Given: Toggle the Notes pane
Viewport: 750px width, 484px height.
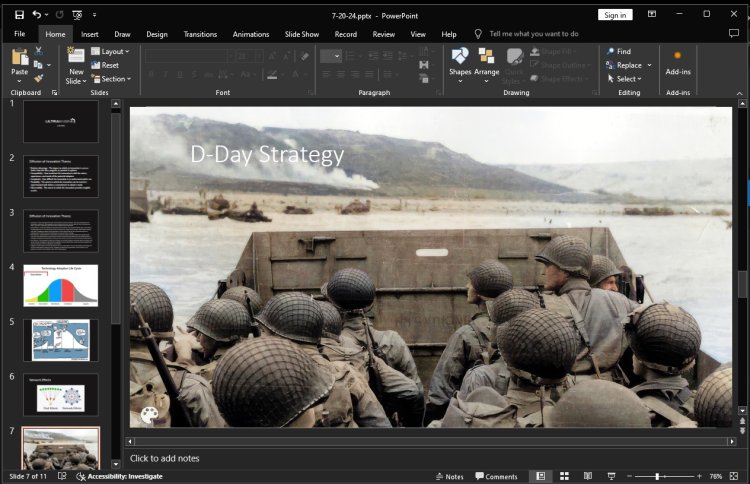Looking at the screenshot, I should click(449, 476).
